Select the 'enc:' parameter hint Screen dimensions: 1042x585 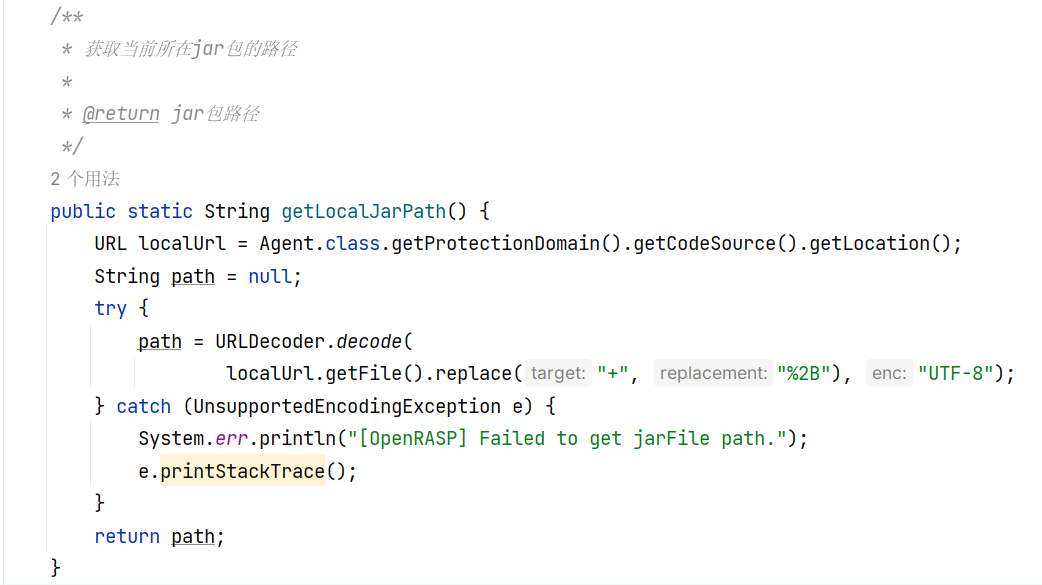[889, 374]
